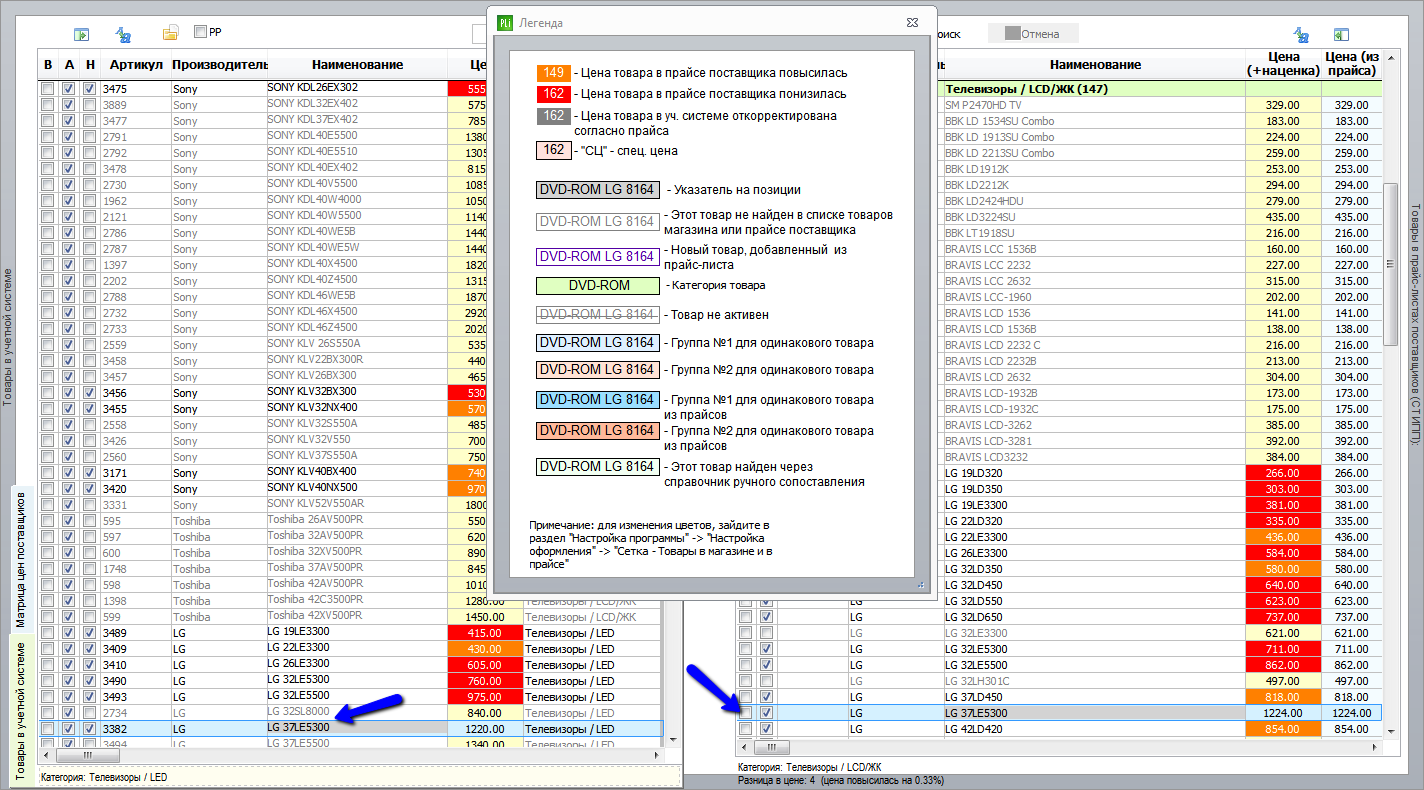Select the BRAVIS LCD 2632 row in price-list grid
Image resolution: width=1424 pixels, height=790 pixels.
click(x=1095, y=377)
